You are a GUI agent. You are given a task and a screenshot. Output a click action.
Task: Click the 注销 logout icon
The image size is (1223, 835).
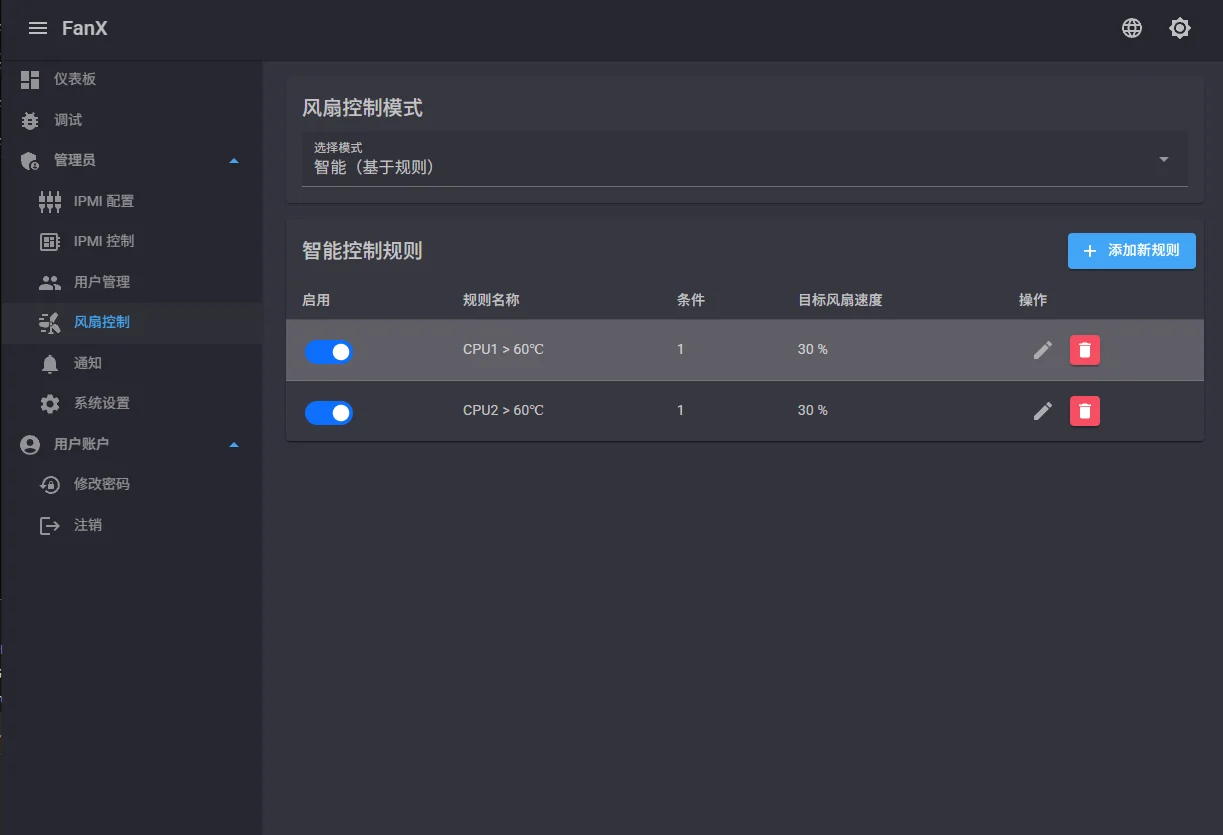point(50,526)
